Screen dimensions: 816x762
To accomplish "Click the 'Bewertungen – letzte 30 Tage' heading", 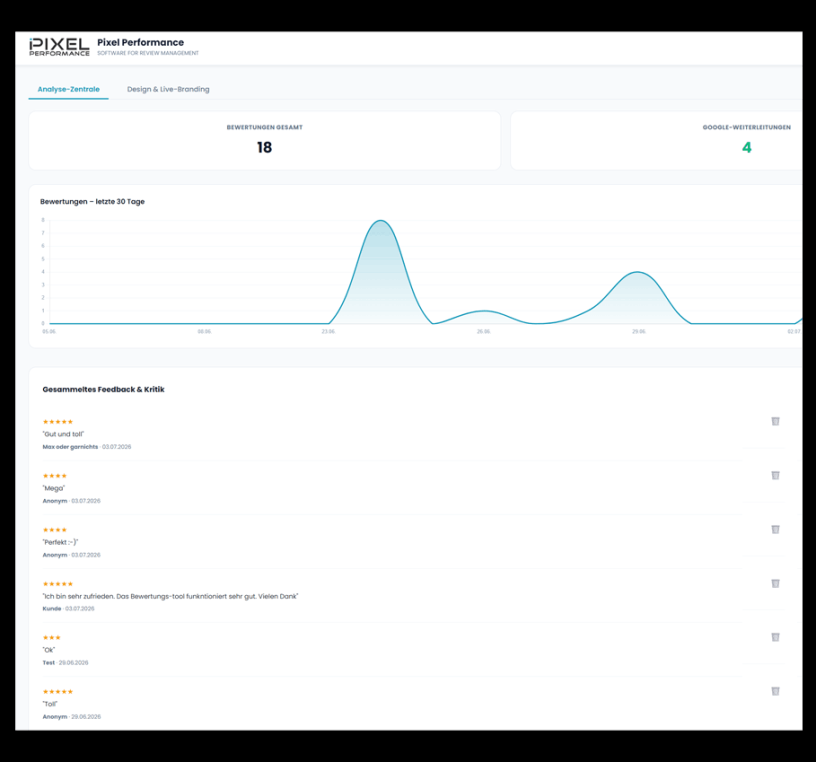I will click(92, 201).
